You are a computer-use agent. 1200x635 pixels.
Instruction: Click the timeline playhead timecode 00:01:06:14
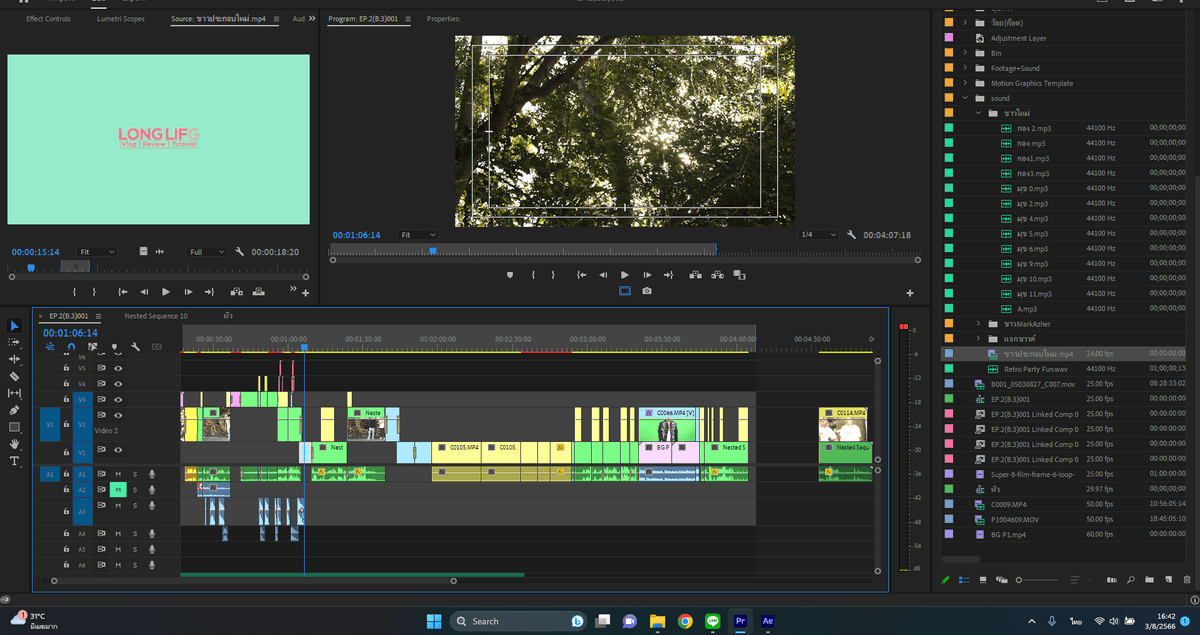(70, 333)
